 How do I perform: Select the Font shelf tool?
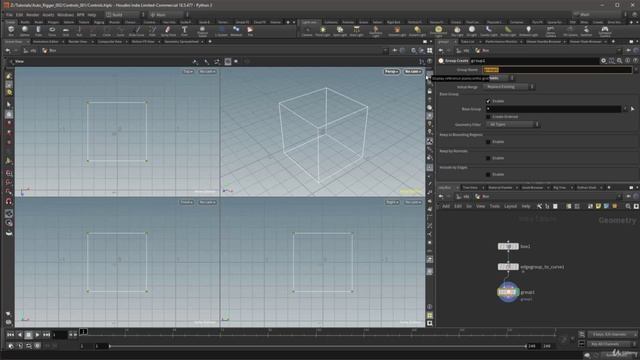pyautogui.click(x=184, y=31)
